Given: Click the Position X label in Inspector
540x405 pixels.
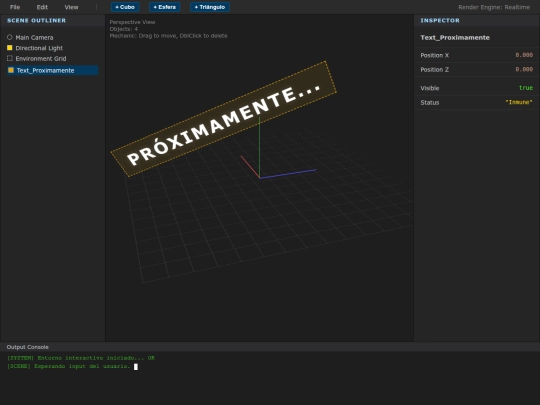Looking at the screenshot, I should pos(435,55).
